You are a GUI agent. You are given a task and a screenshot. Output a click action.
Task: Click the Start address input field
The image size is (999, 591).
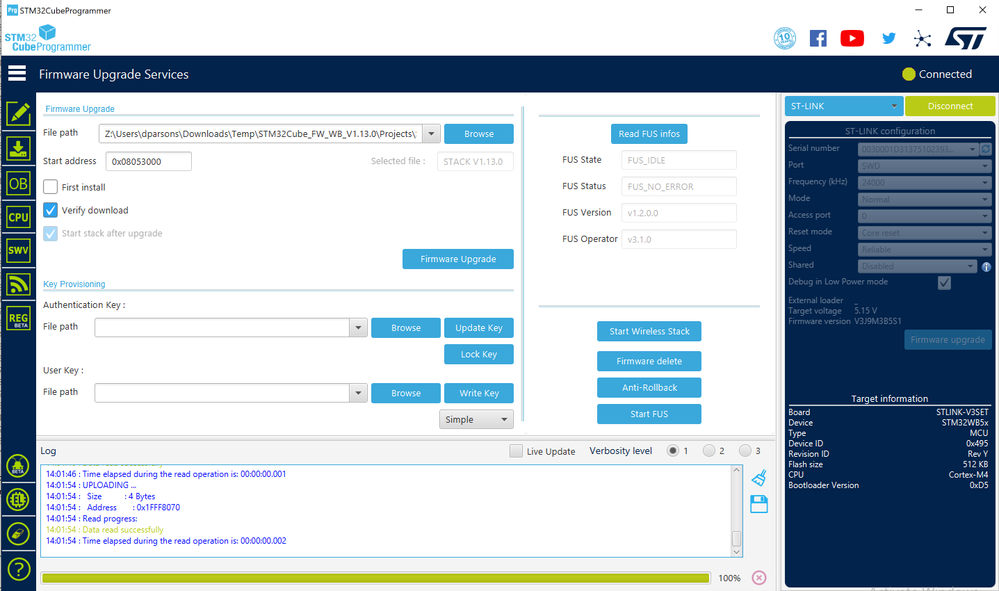pos(148,161)
